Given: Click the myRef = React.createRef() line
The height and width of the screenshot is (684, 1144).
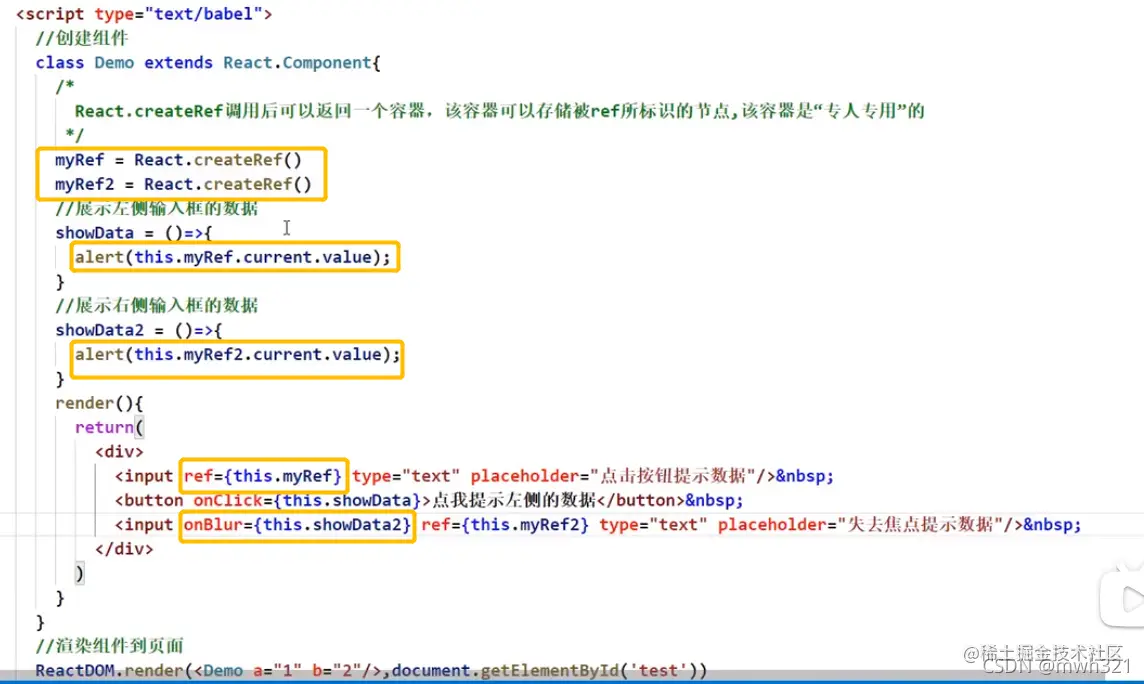Looking at the screenshot, I should coord(178,160).
